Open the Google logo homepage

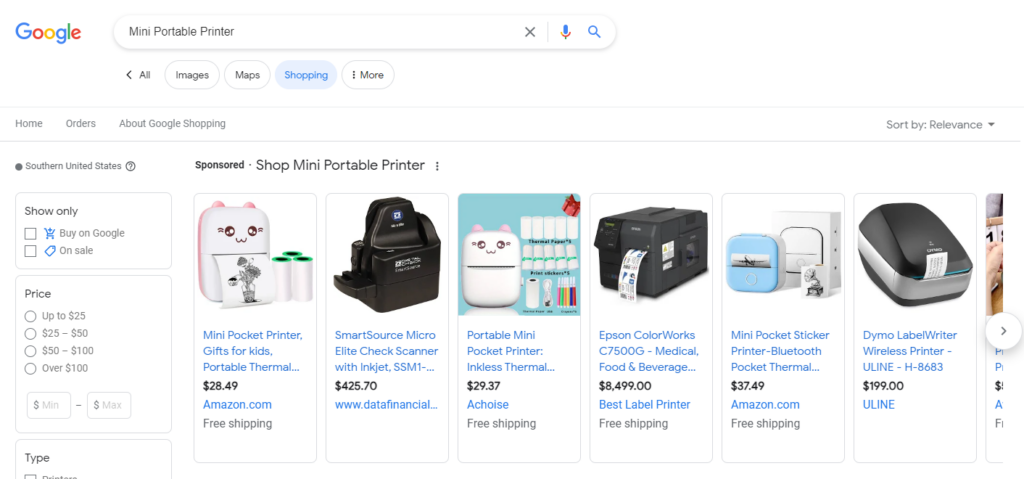(48, 33)
